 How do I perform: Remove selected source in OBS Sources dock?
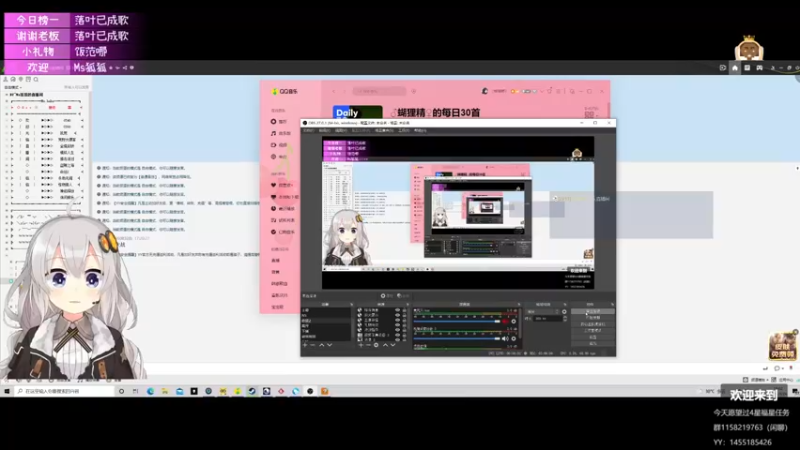coord(368,345)
